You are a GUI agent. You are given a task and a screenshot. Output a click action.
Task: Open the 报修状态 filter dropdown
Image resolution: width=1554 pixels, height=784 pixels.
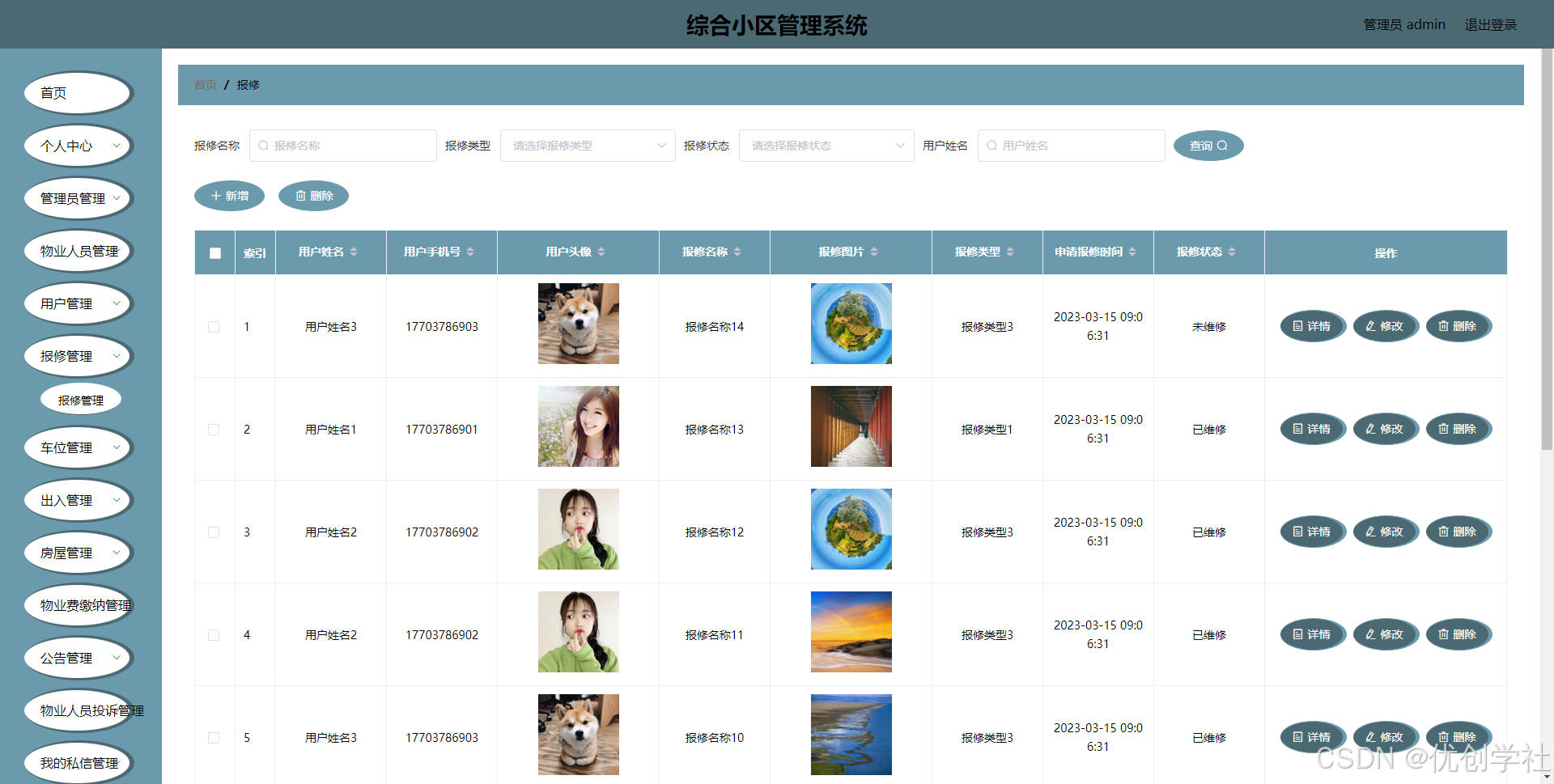point(826,146)
